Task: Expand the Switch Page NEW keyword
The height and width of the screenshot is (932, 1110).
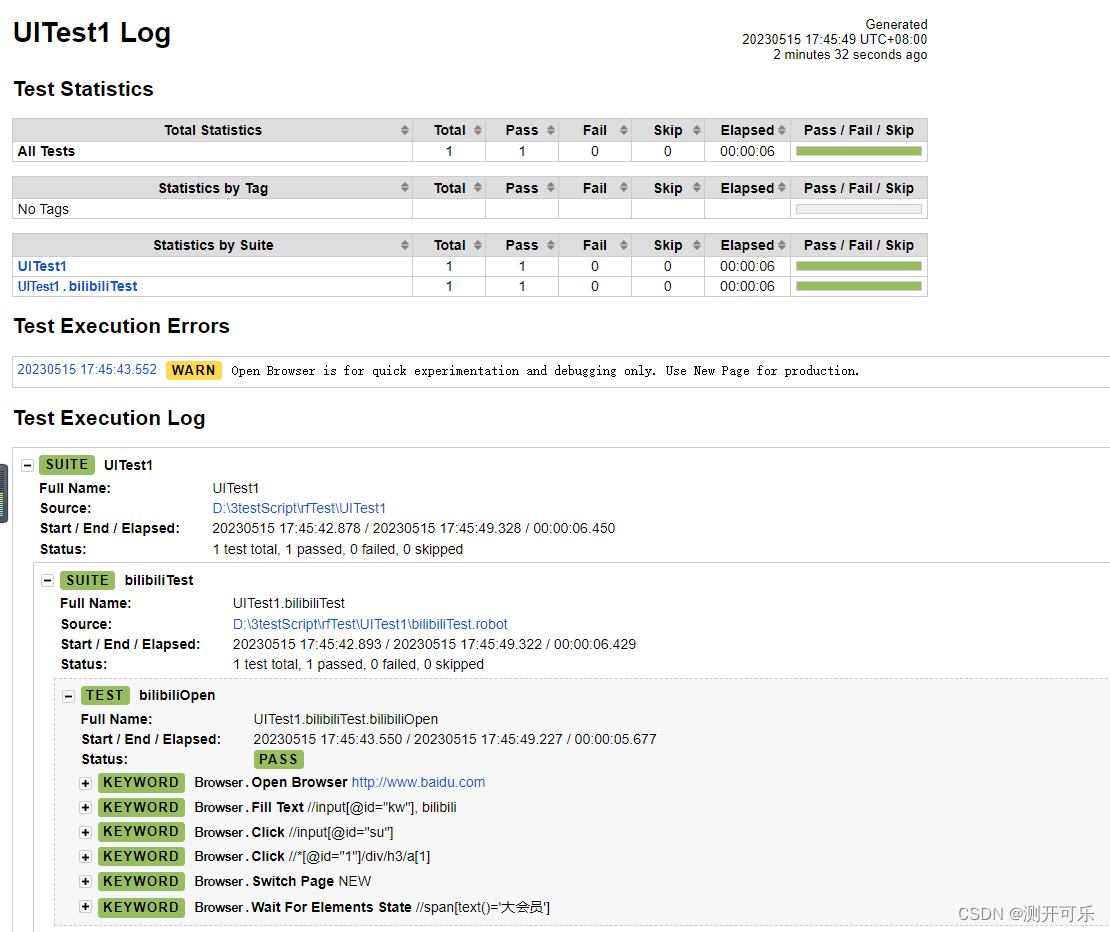Action: [86, 882]
